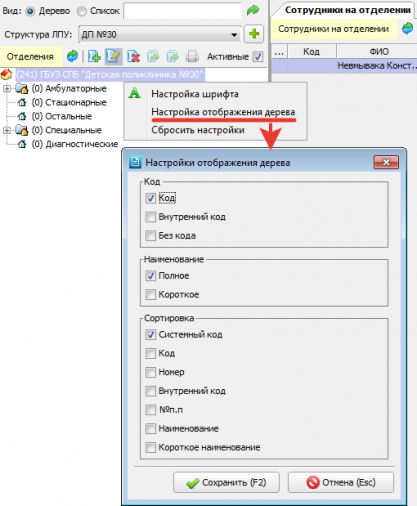
Task: Click the add department icon
Action: click(94, 56)
